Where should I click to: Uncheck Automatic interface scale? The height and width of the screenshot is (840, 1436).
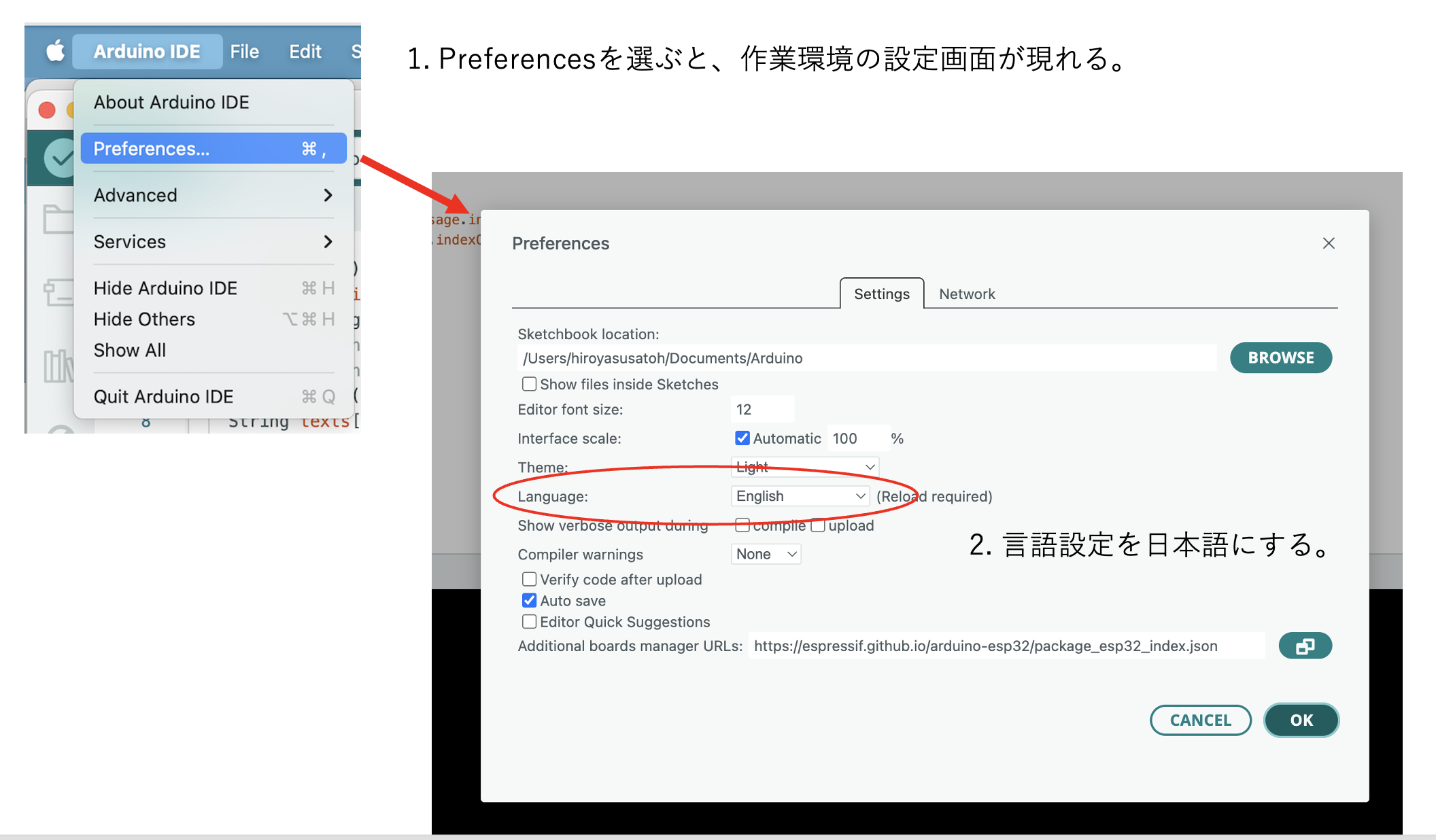point(742,438)
